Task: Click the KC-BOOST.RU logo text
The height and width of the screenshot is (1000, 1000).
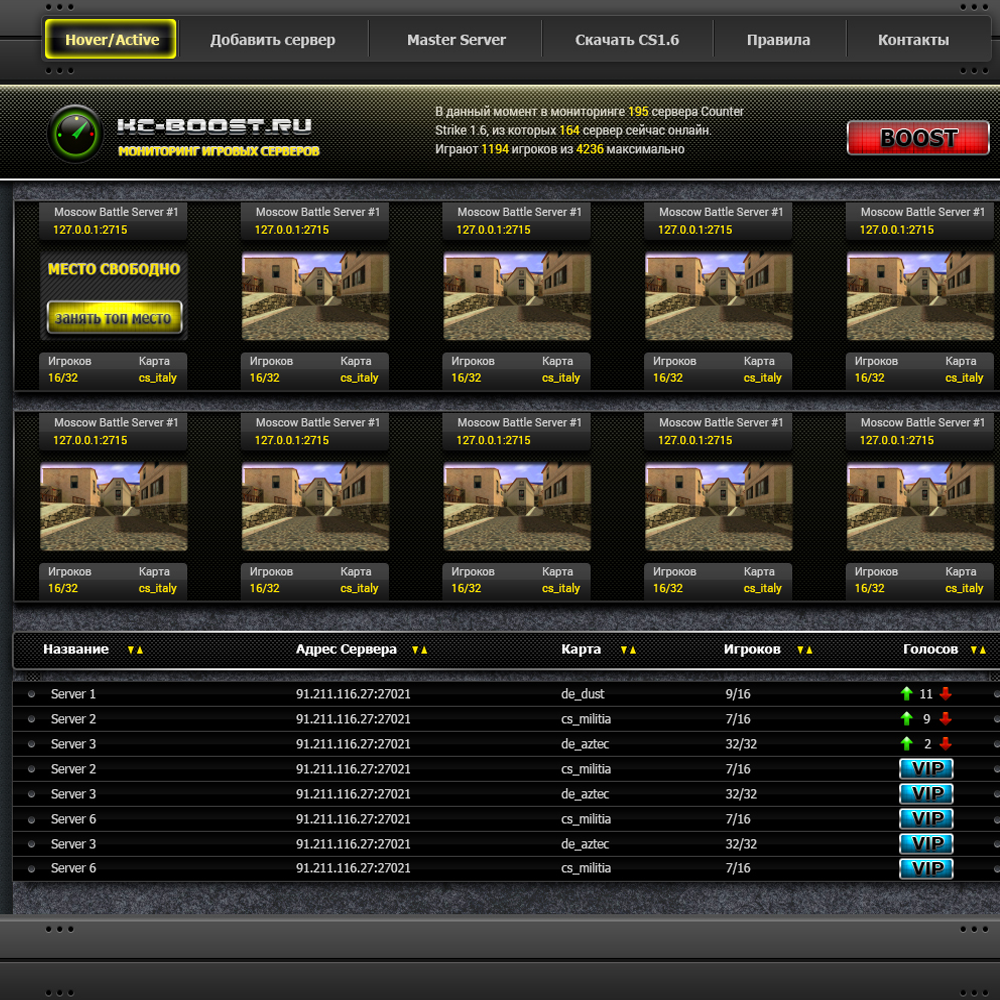Action: click(x=214, y=126)
